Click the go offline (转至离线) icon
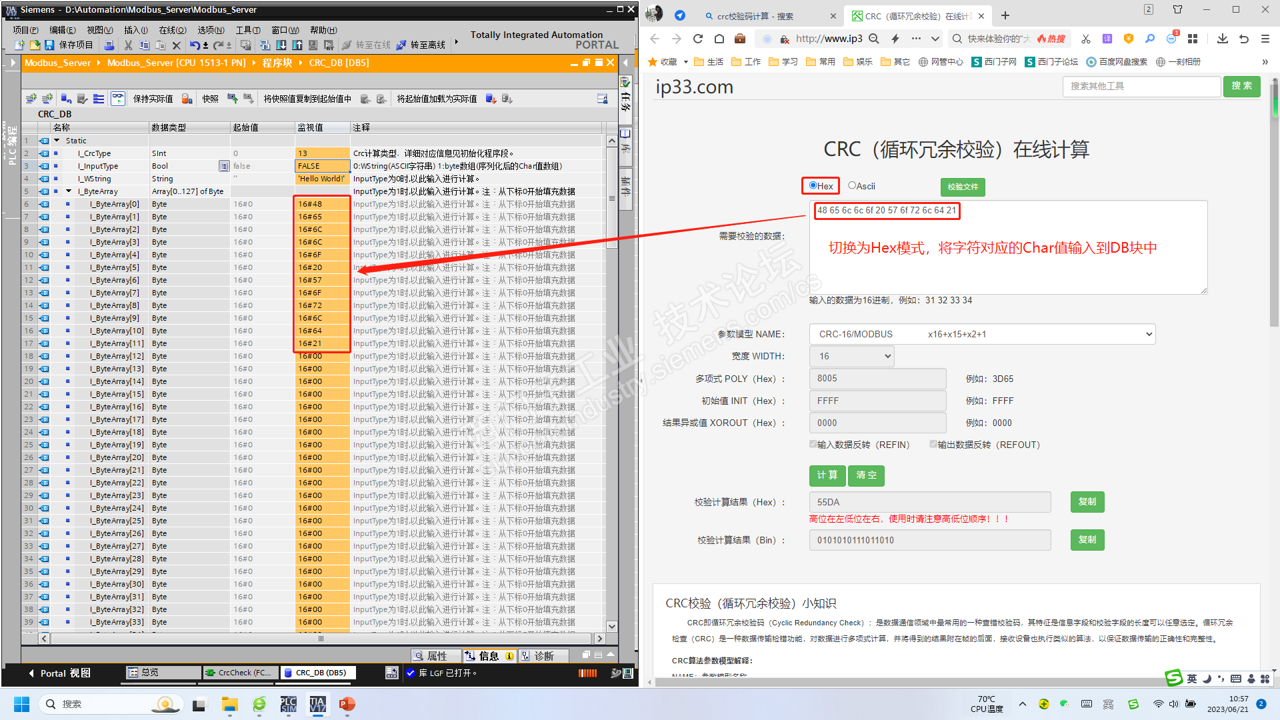Viewport: 1280px width, 720px height. 401,45
